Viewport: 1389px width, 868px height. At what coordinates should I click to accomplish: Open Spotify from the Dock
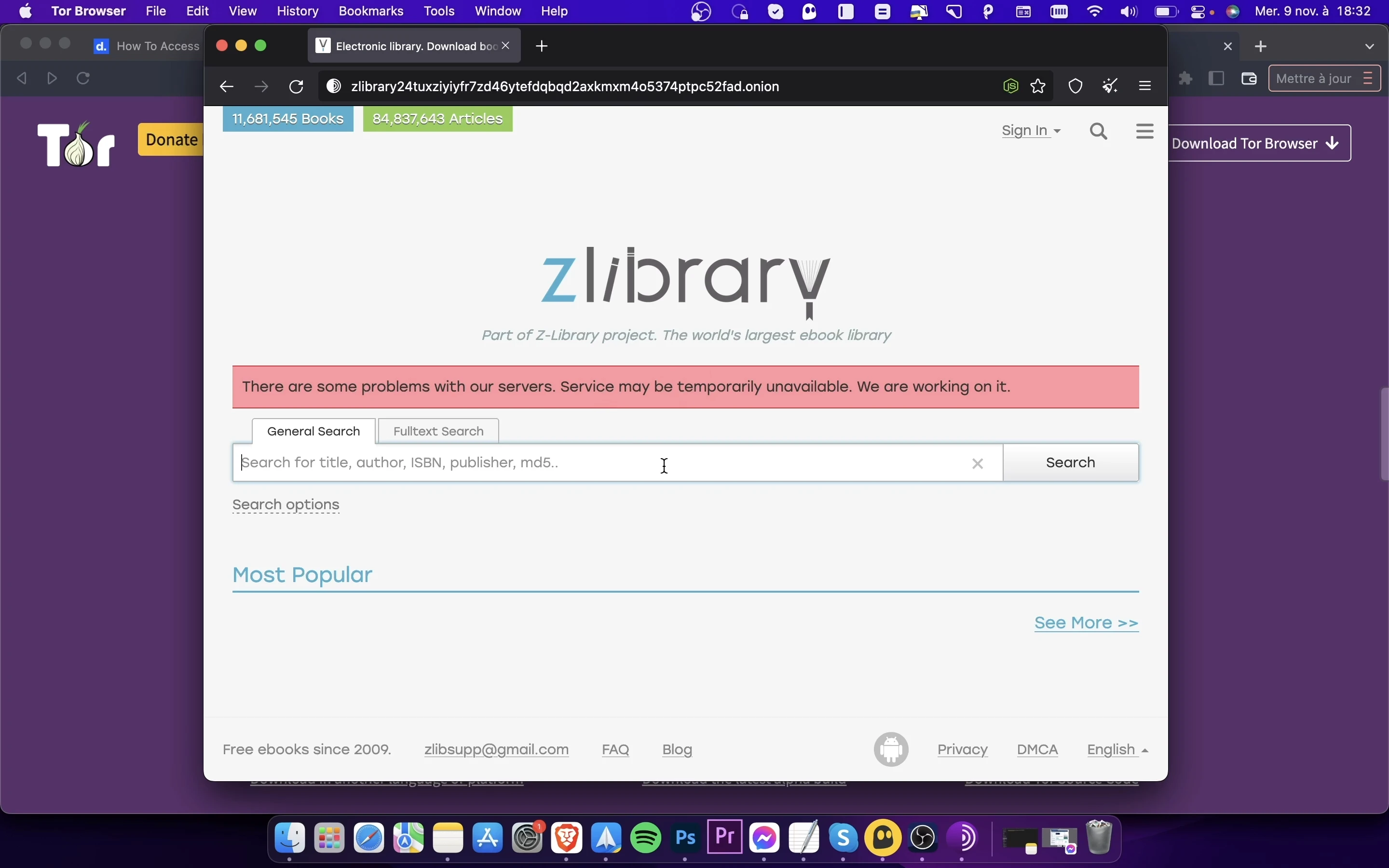(647, 838)
